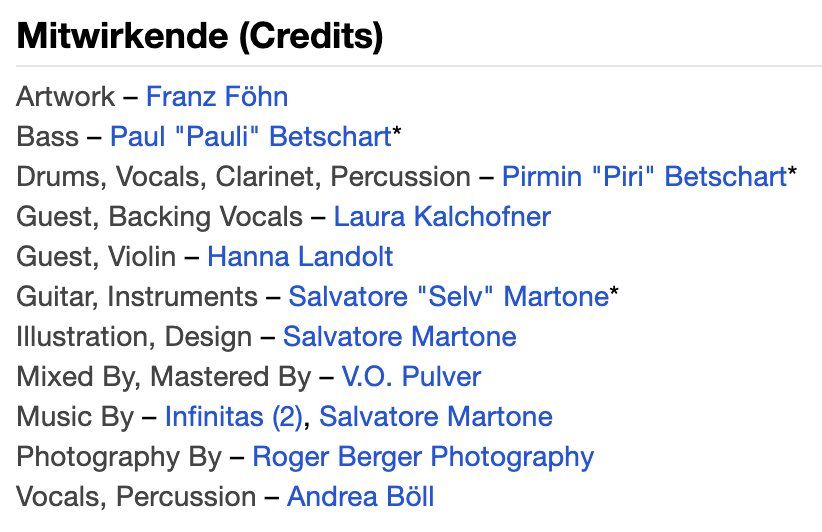Click the "Photography By" role label
This screenshot has width=822, height=532.
[120, 457]
